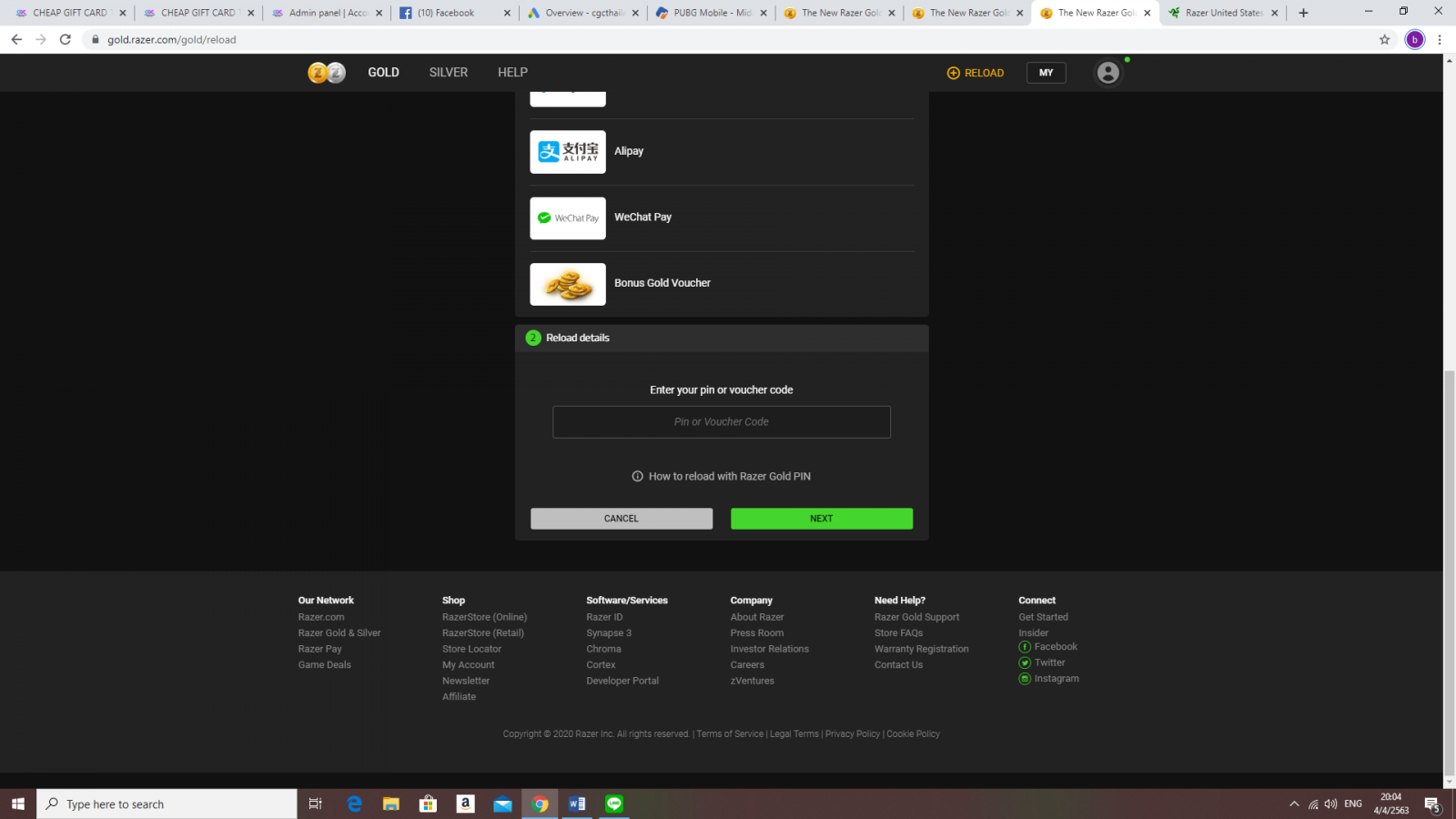Screen dimensions: 1456x819
Task: Click the RELOAD button in header
Action: pos(976,73)
